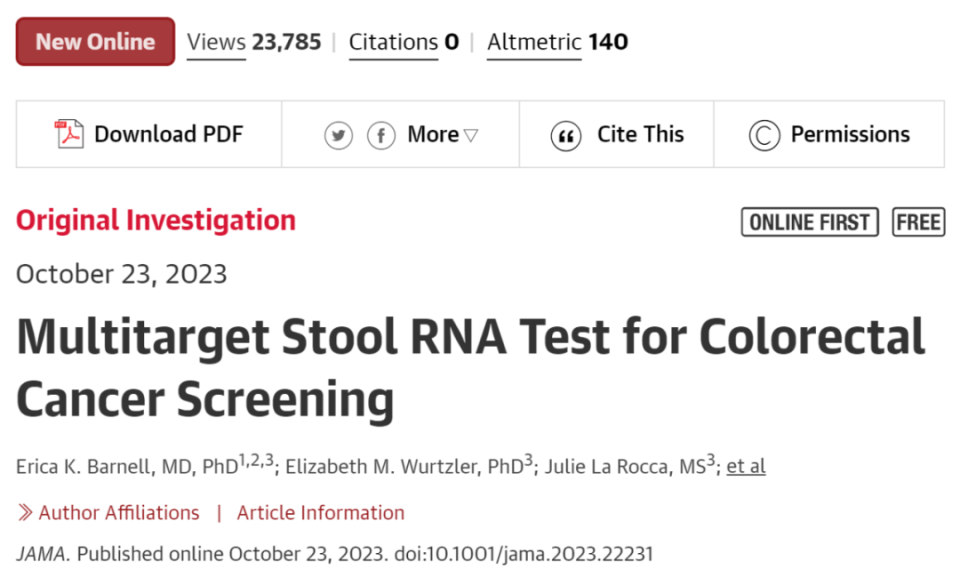Click the PDF file icon
Screen dimensions: 960x577
(x=68, y=134)
